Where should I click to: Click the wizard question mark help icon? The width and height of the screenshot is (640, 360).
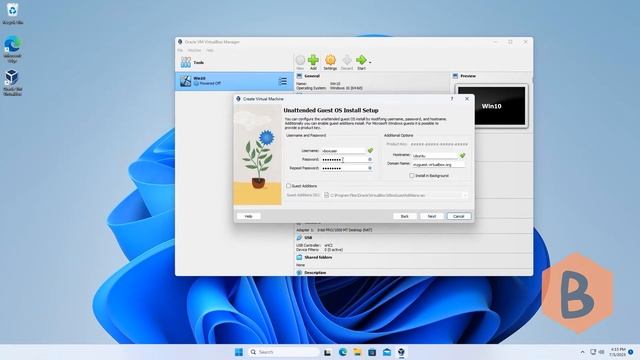[452, 99]
